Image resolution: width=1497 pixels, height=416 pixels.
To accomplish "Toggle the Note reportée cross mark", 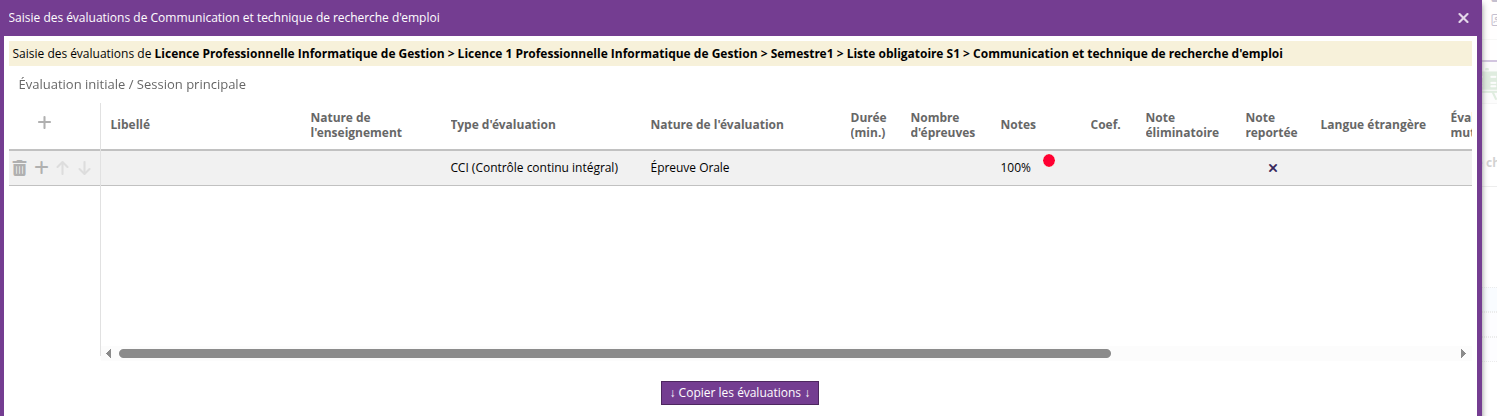I will (1272, 168).
